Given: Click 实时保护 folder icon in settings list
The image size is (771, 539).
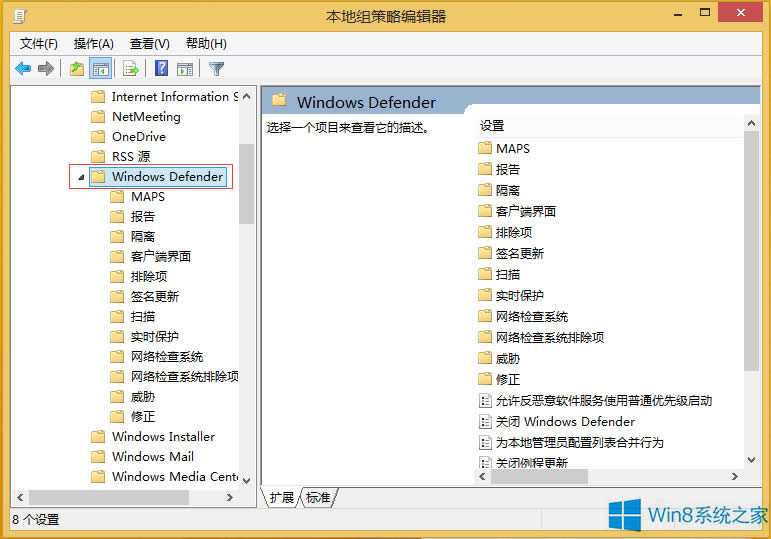Looking at the screenshot, I should pyautogui.click(x=485, y=295).
